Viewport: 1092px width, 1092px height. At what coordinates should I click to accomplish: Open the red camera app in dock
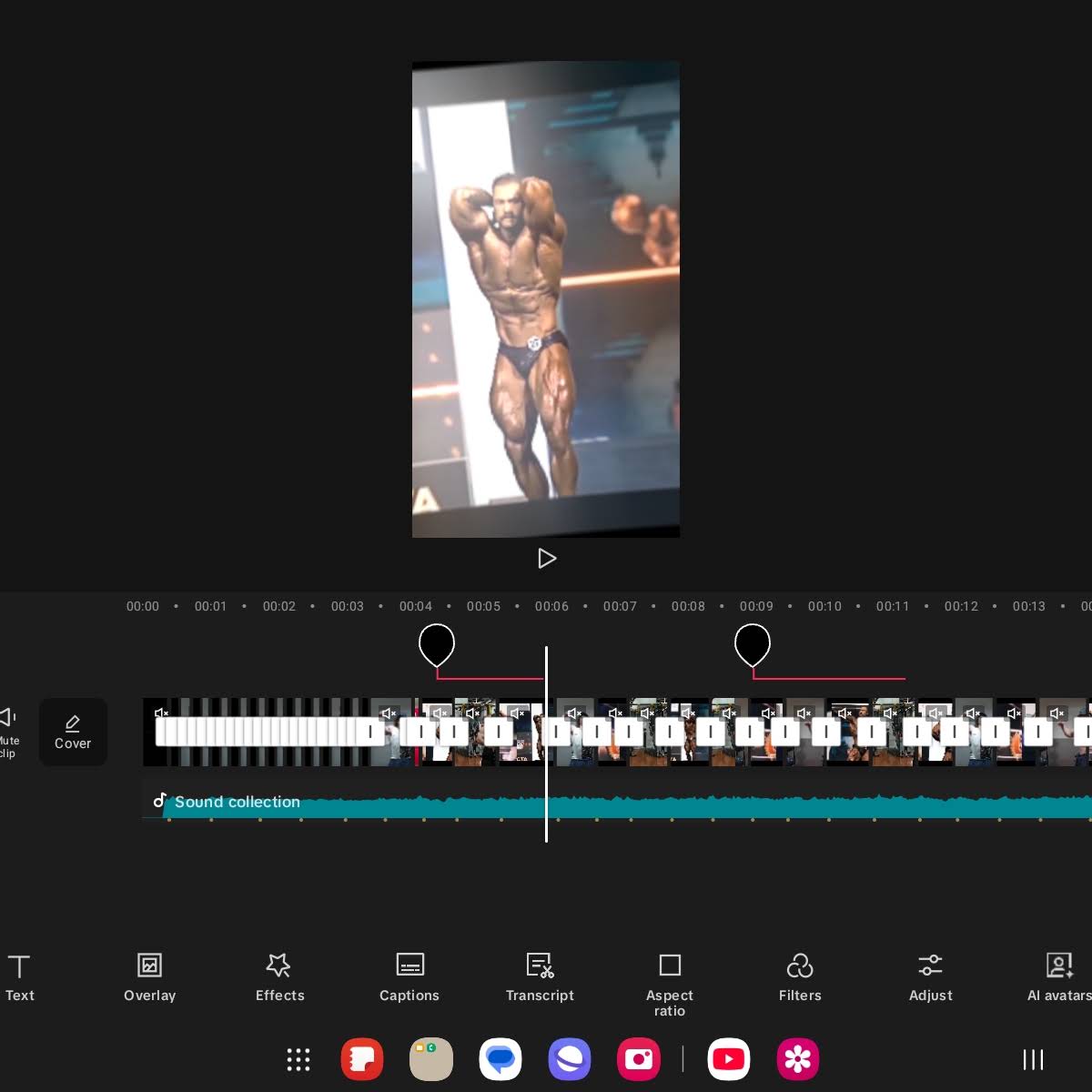point(639,1059)
